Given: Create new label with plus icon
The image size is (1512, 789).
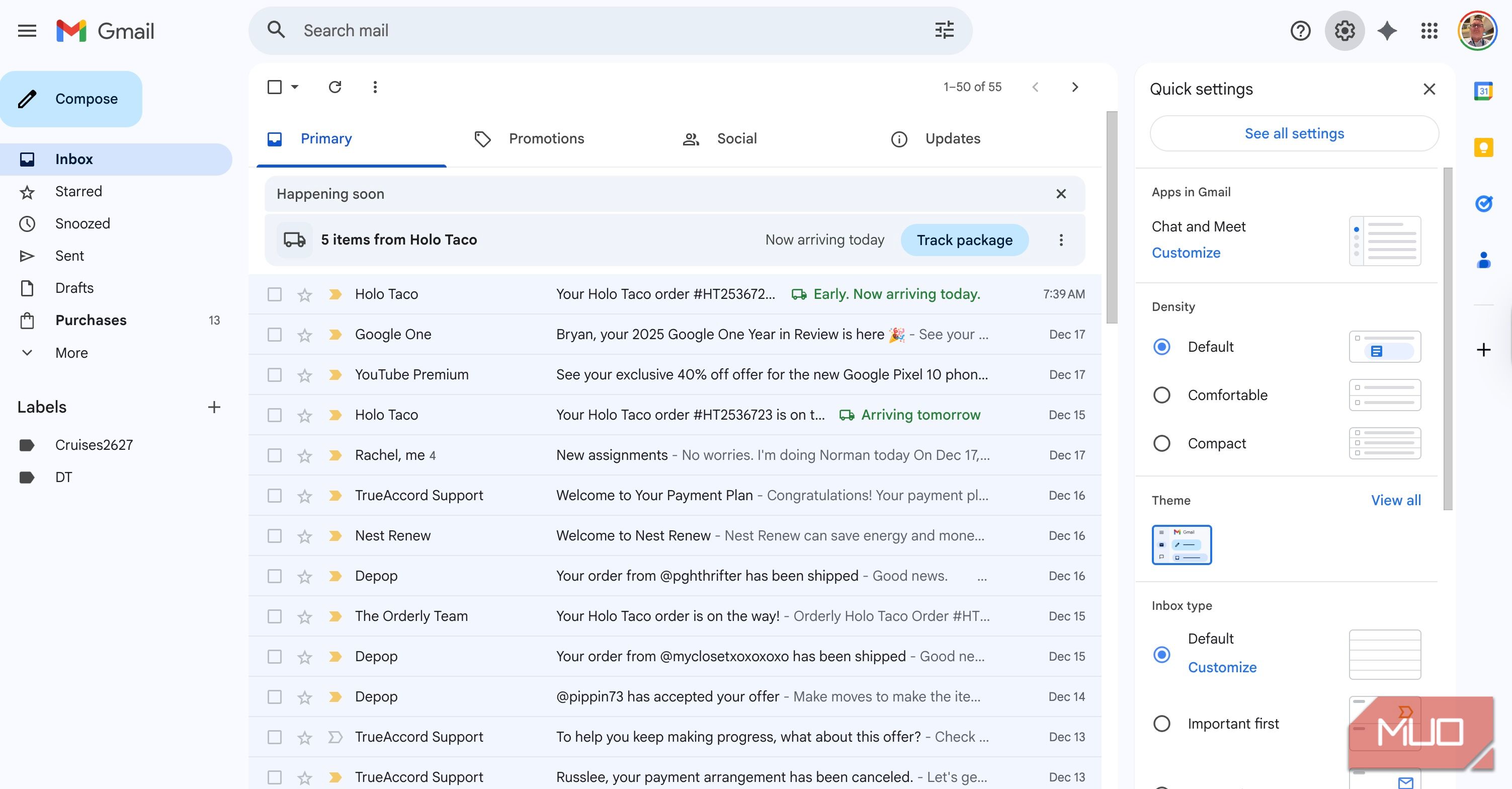Looking at the screenshot, I should coord(214,407).
